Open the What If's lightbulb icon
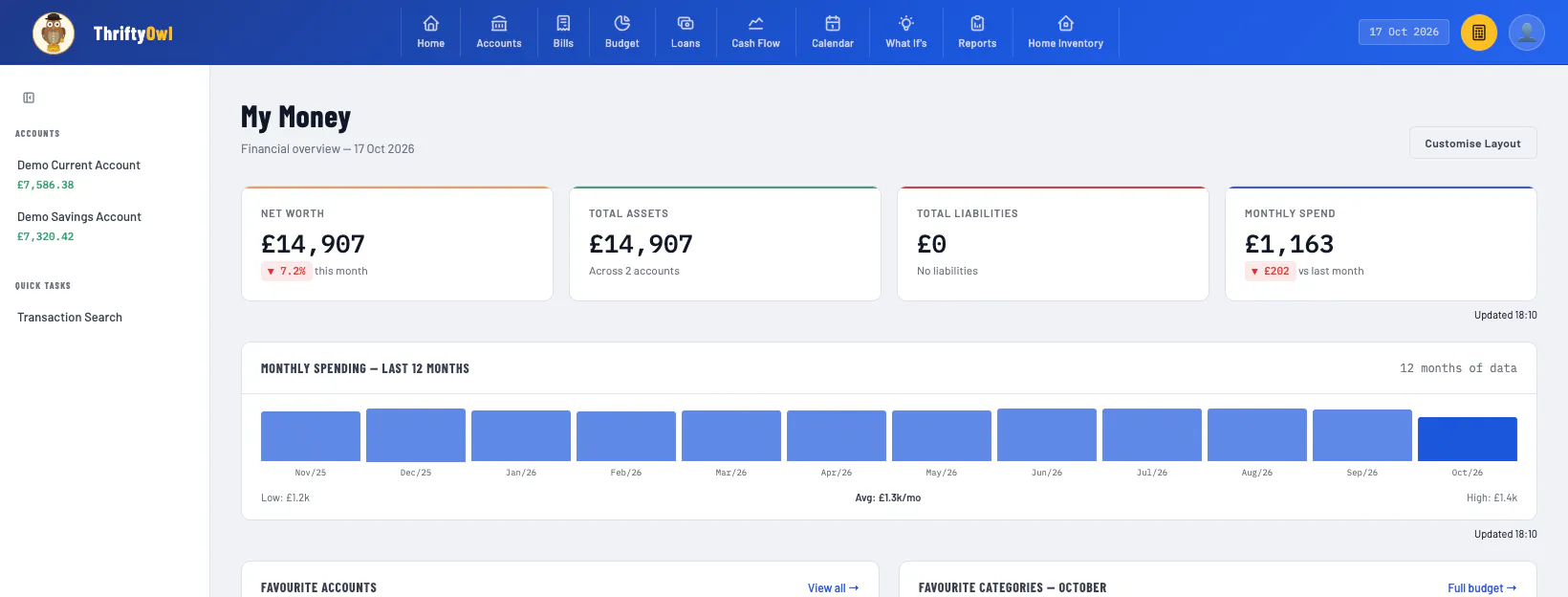Viewport: 1568px width, 597px height. pos(906,23)
